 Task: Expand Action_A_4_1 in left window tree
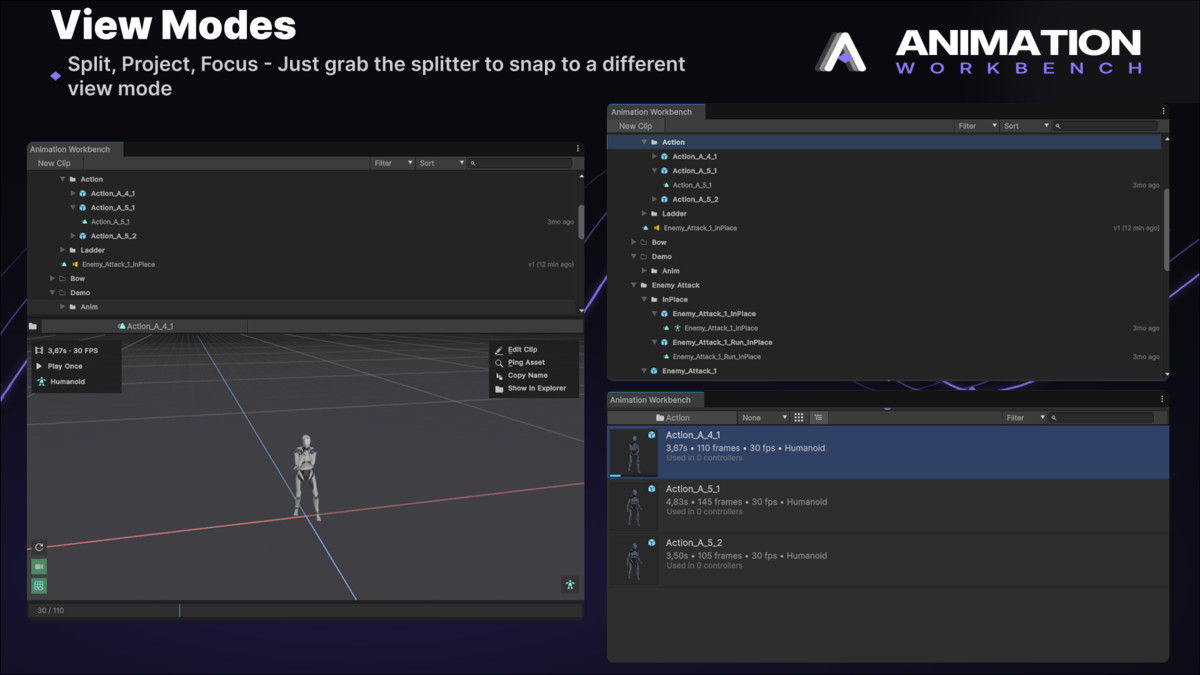(73, 194)
